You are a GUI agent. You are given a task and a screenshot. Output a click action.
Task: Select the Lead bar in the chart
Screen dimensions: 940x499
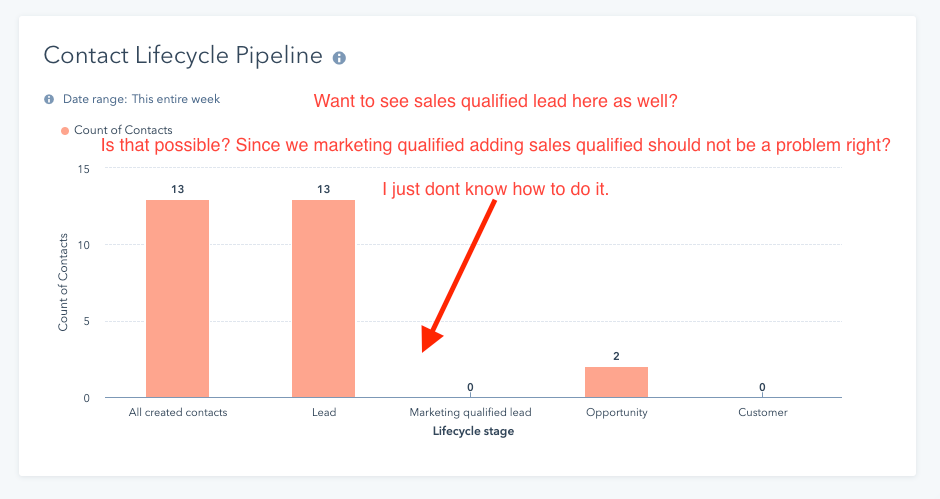pos(324,298)
